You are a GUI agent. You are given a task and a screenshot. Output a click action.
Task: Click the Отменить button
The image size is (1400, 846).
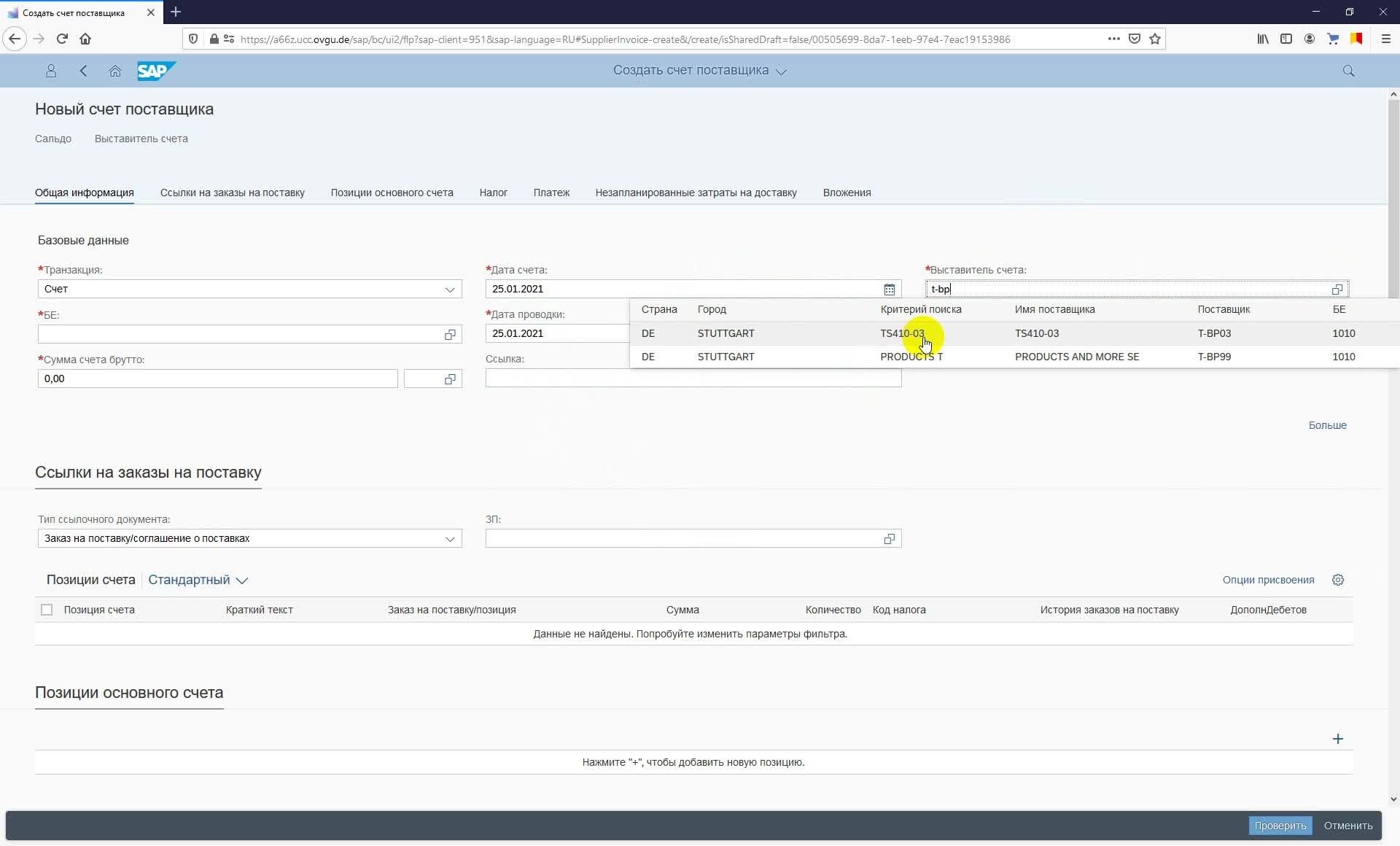(x=1347, y=826)
